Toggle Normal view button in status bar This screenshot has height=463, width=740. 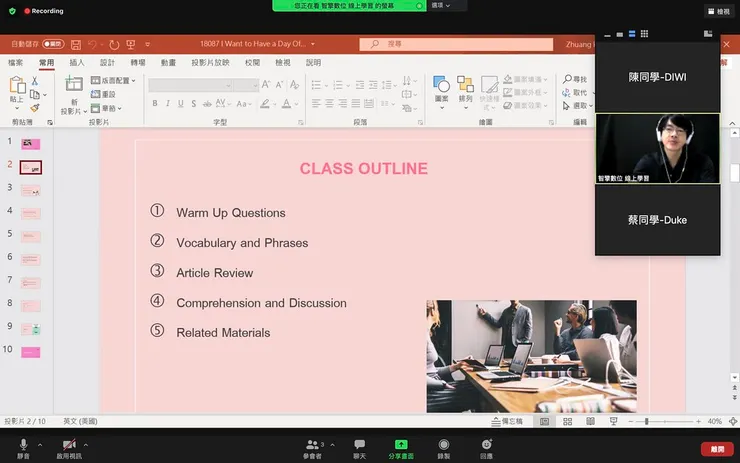544,421
